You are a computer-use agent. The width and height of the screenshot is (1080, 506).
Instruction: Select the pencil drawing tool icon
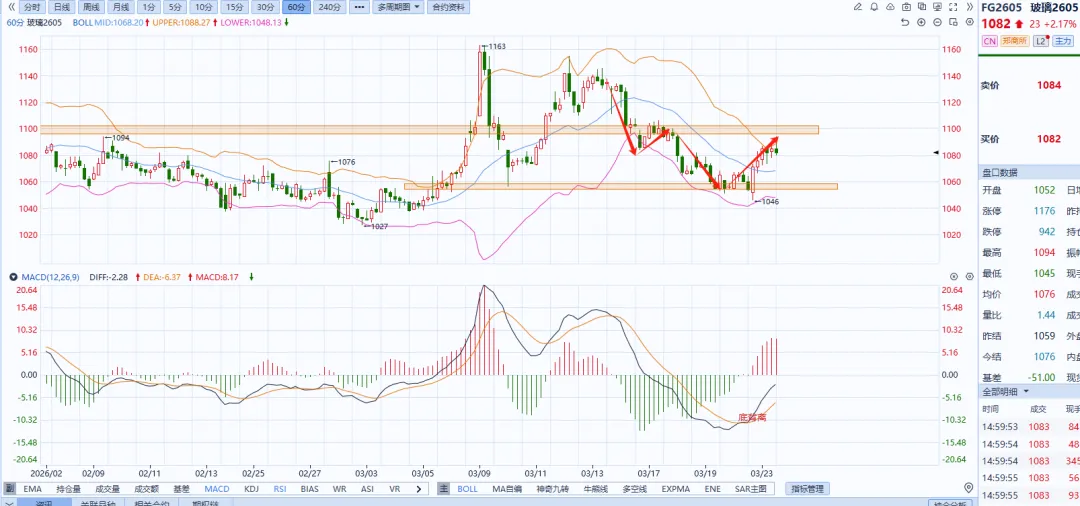[858, 7]
